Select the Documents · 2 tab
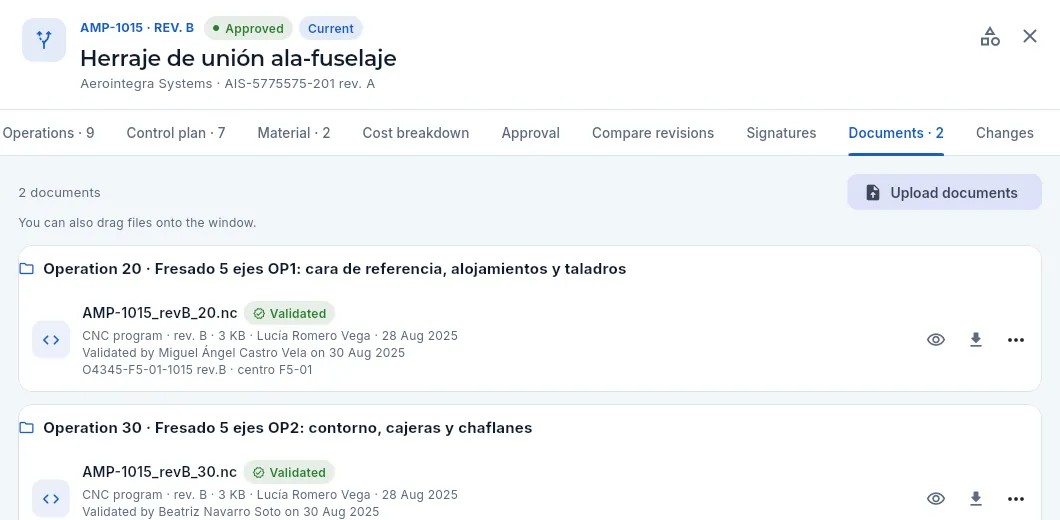 pyautogui.click(x=896, y=133)
